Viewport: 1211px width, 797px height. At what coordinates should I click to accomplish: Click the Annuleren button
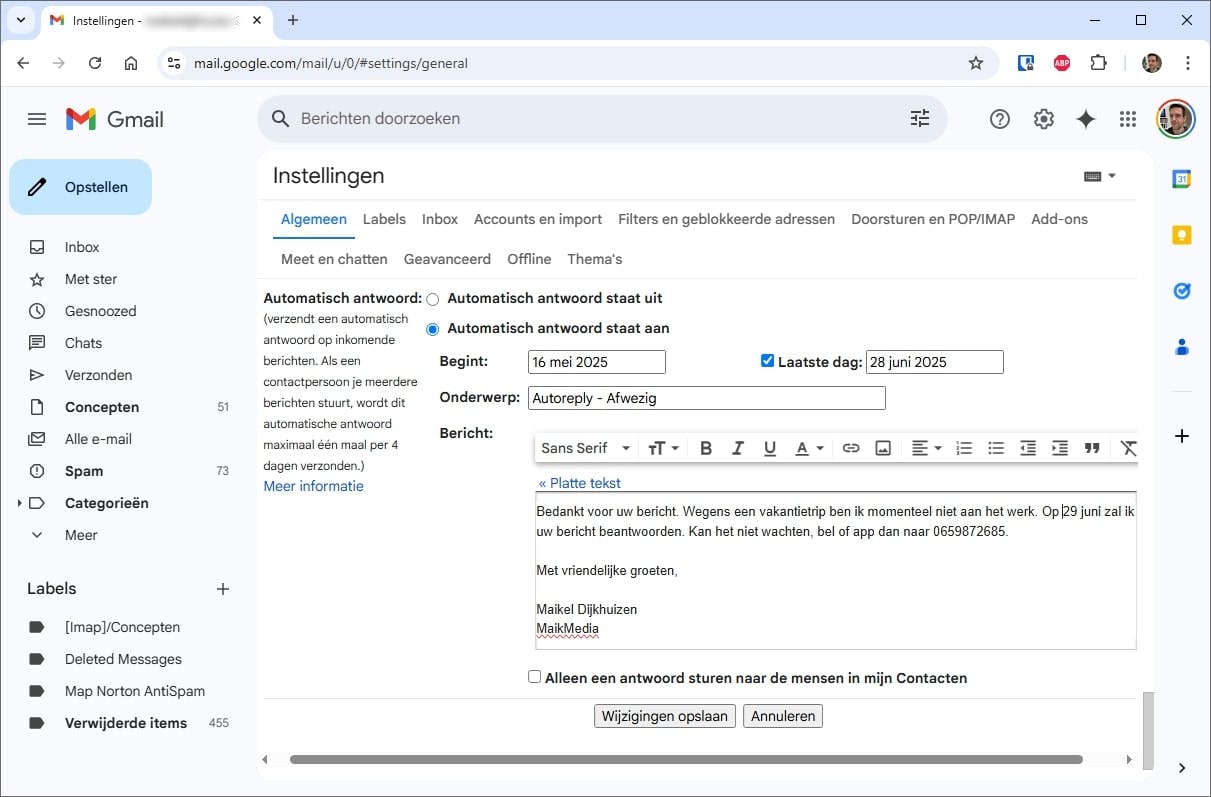[x=784, y=716]
